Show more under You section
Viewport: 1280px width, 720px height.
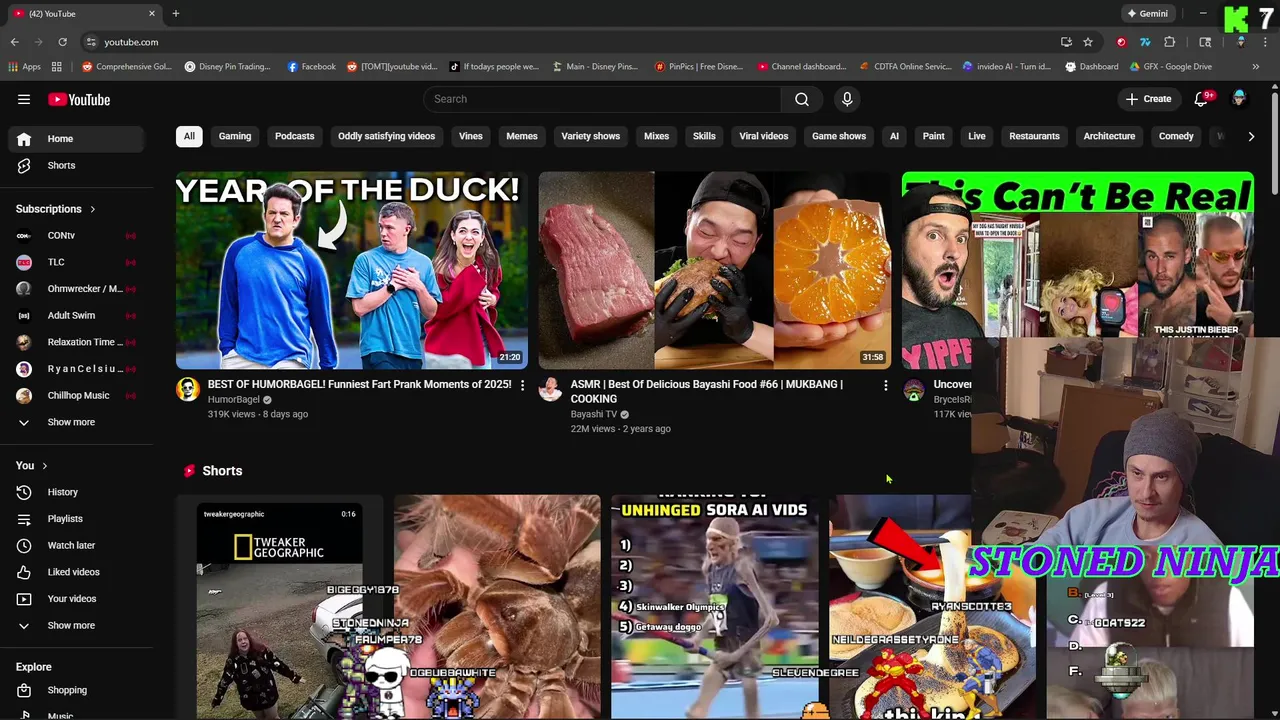76,625
